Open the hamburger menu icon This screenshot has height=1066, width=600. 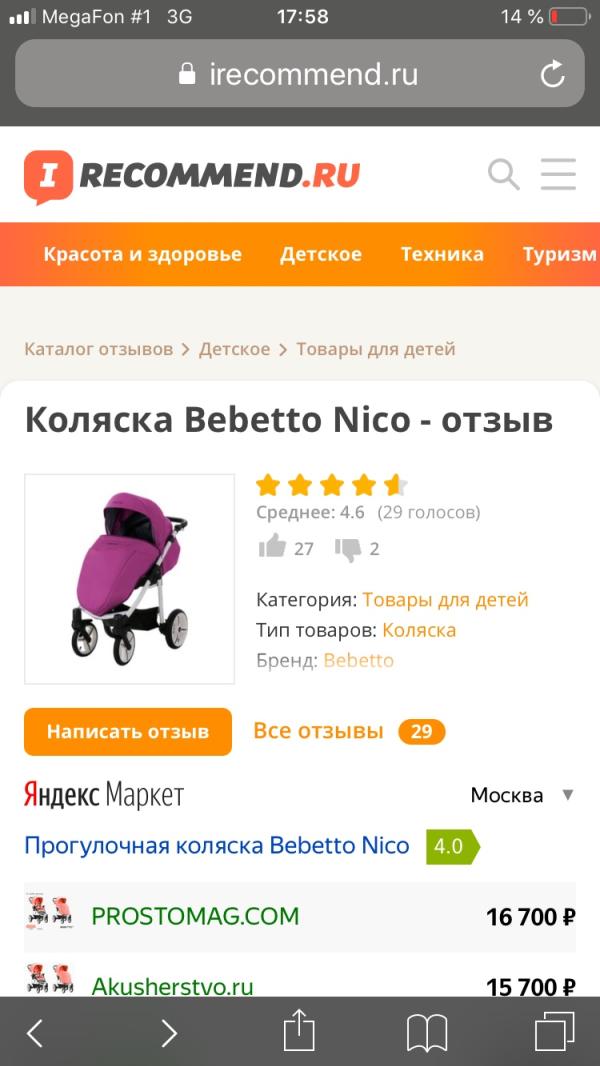(559, 175)
